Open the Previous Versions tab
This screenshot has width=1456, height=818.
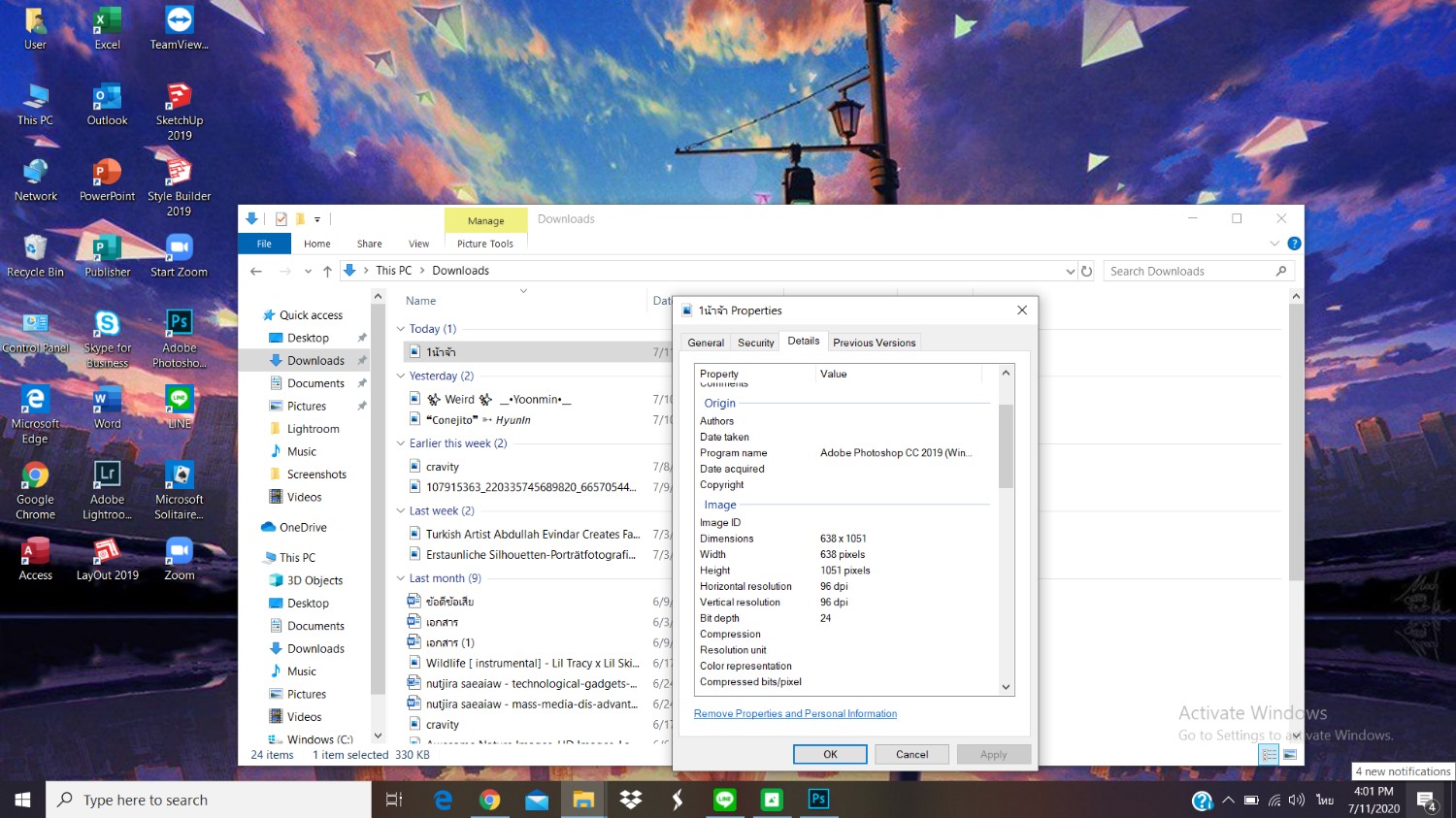coord(874,343)
